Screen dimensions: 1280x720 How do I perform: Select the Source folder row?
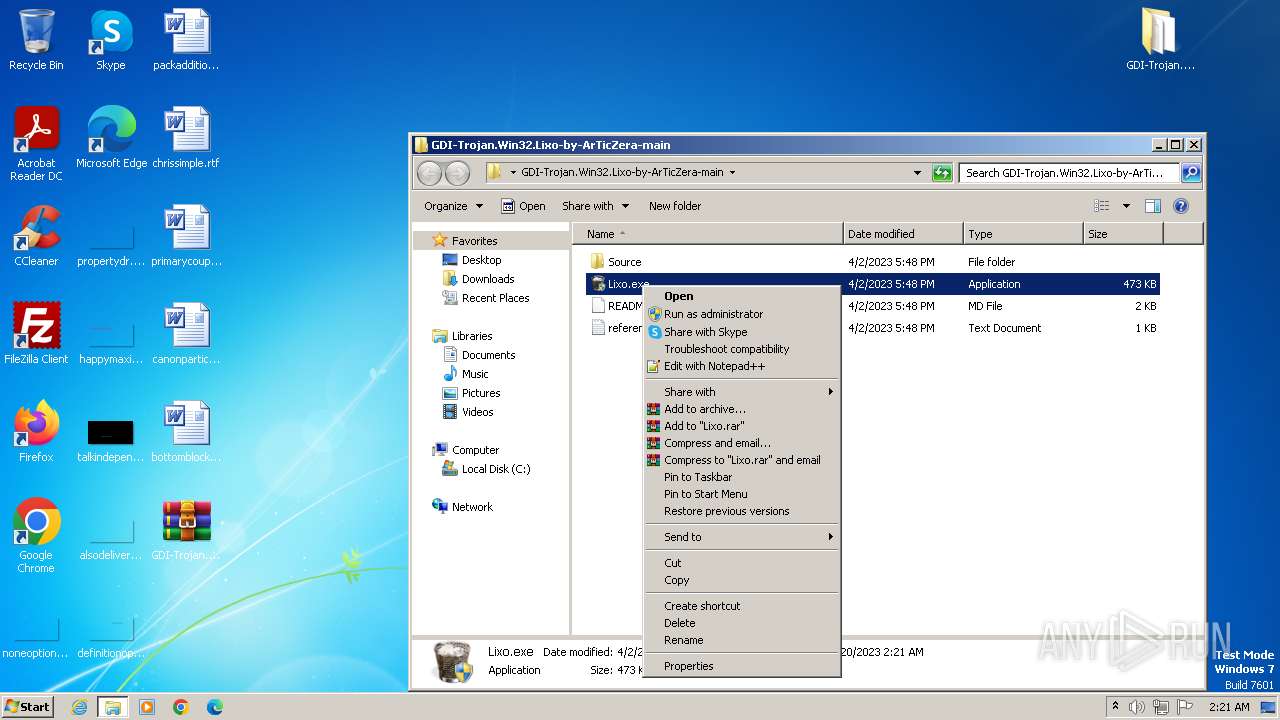(872, 262)
